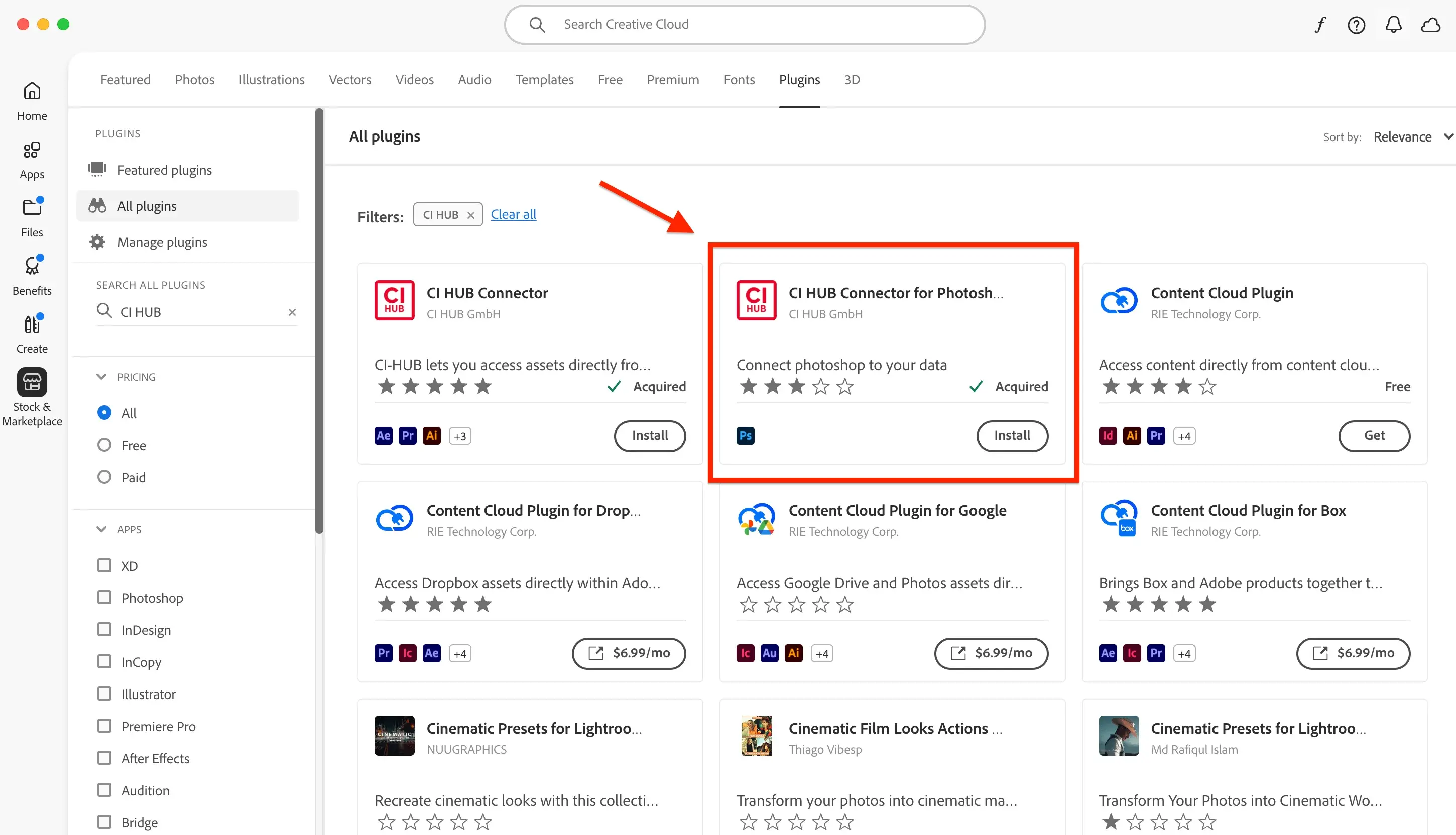Open $6.99/mo for Content Cloud Plugin for Box
The width and height of the screenshot is (1456, 835).
tap(1353, 653)
